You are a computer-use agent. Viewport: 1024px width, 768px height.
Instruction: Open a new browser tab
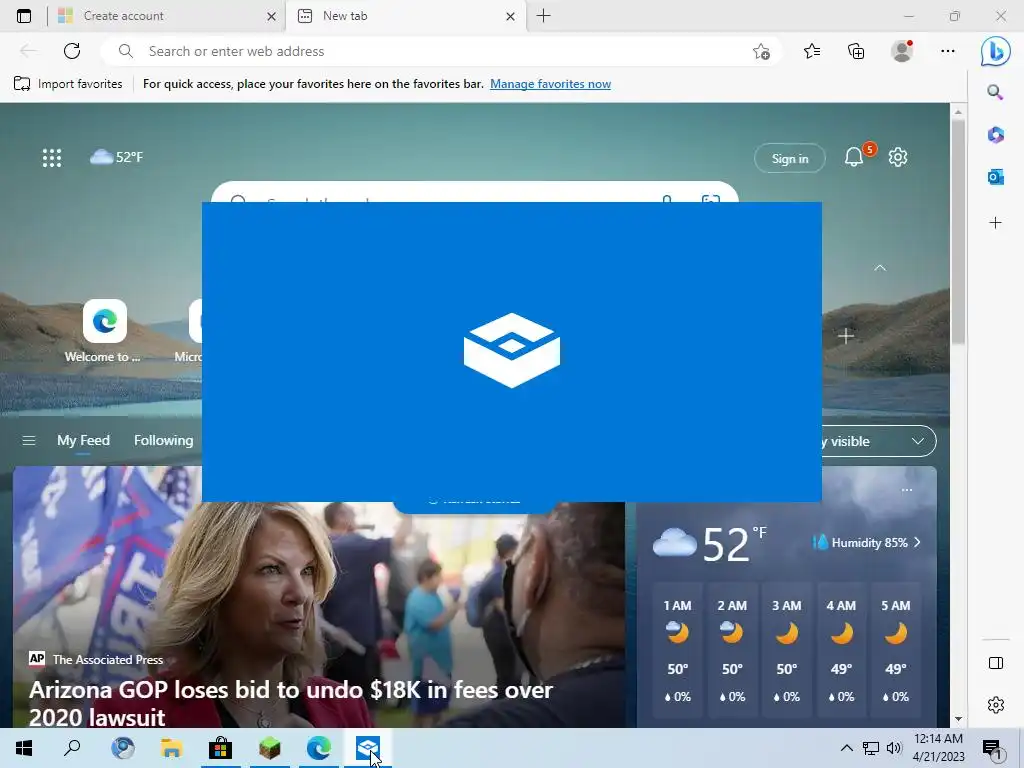(543, 16)
